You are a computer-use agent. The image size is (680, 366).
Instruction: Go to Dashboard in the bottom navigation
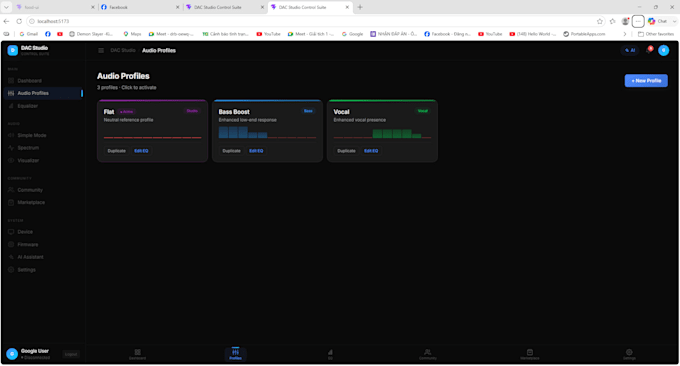[x=137, y=354]
